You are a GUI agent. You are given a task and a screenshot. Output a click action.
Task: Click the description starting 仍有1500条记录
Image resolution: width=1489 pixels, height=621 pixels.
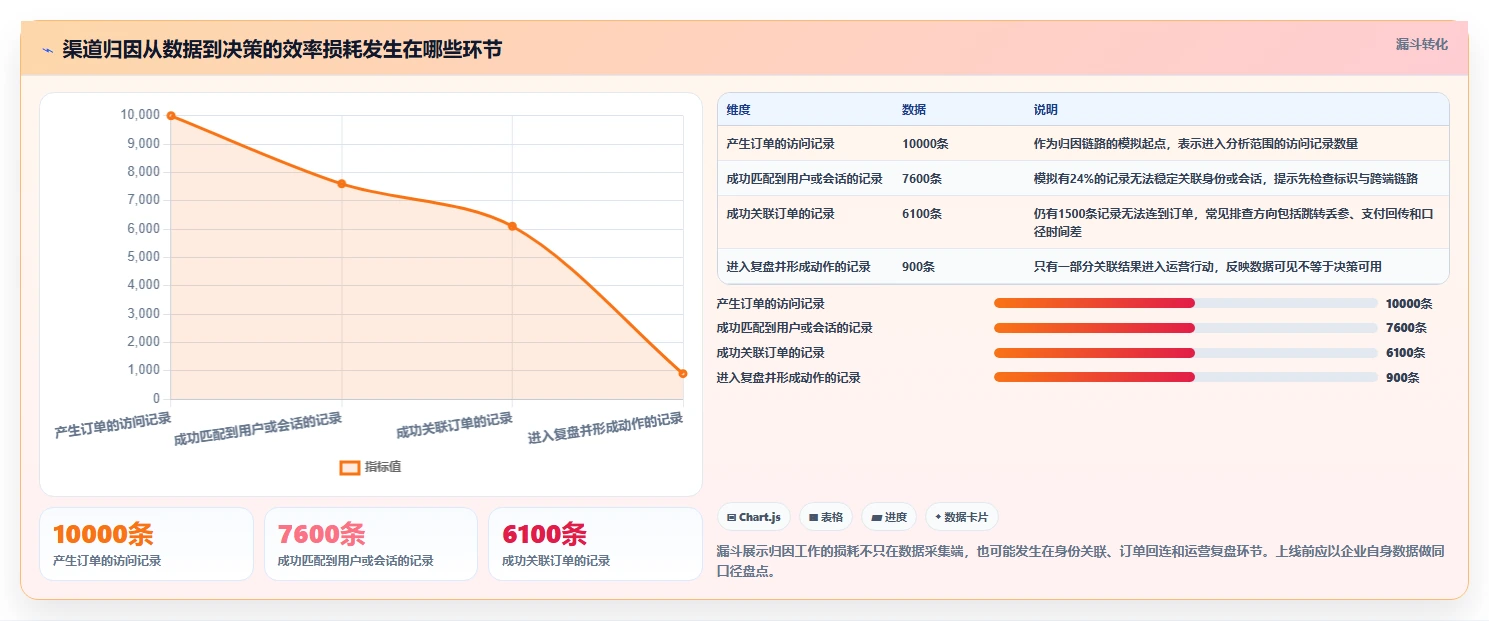tap(1235, 222)
